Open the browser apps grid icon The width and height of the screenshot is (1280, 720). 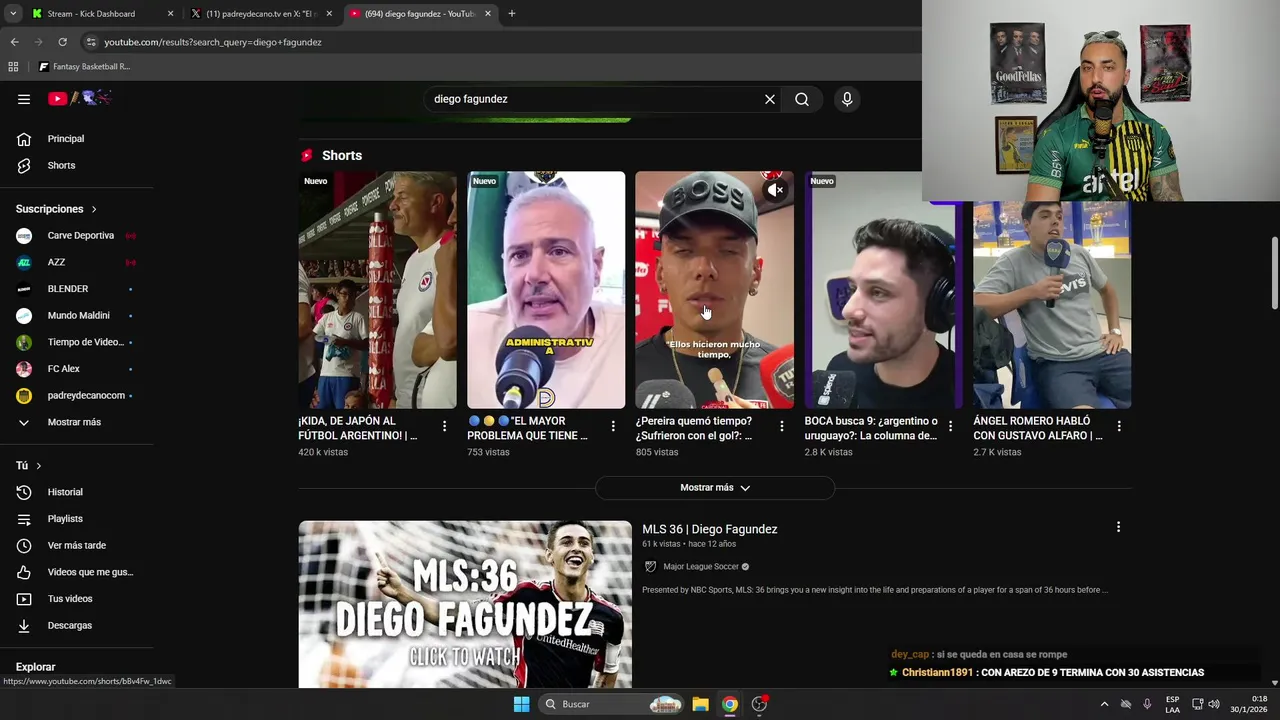point(13,67)
